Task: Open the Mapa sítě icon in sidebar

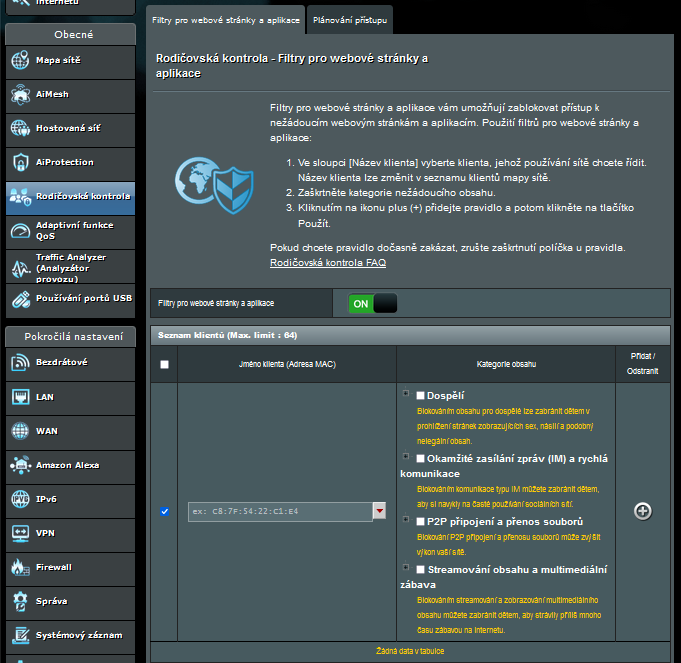Action: 21,60
